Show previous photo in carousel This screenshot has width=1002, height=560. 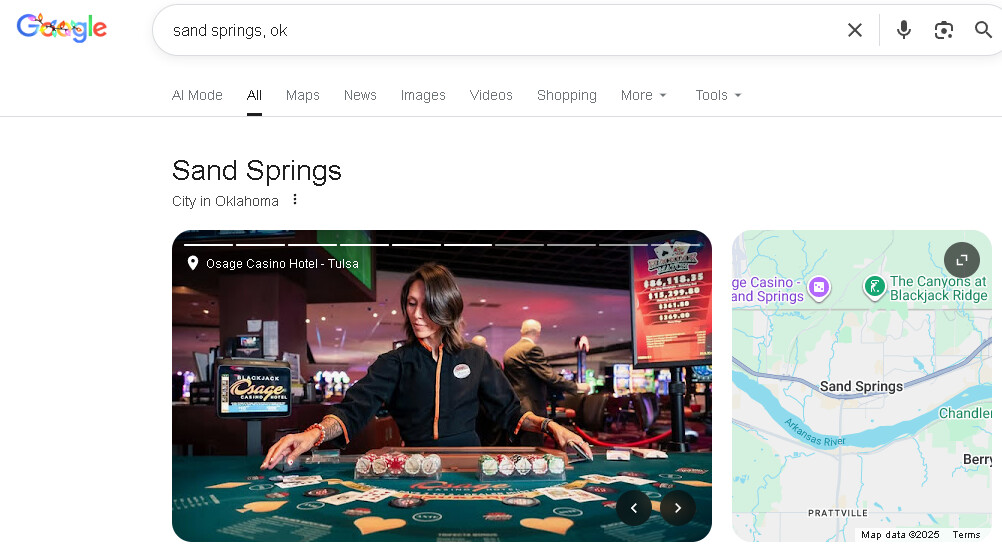coord(634,508)
